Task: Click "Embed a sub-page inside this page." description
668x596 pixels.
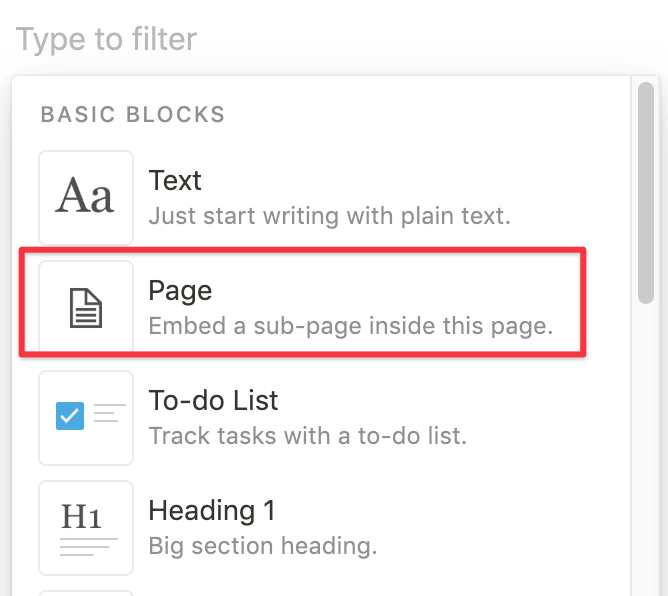Action: coord(350,326)
